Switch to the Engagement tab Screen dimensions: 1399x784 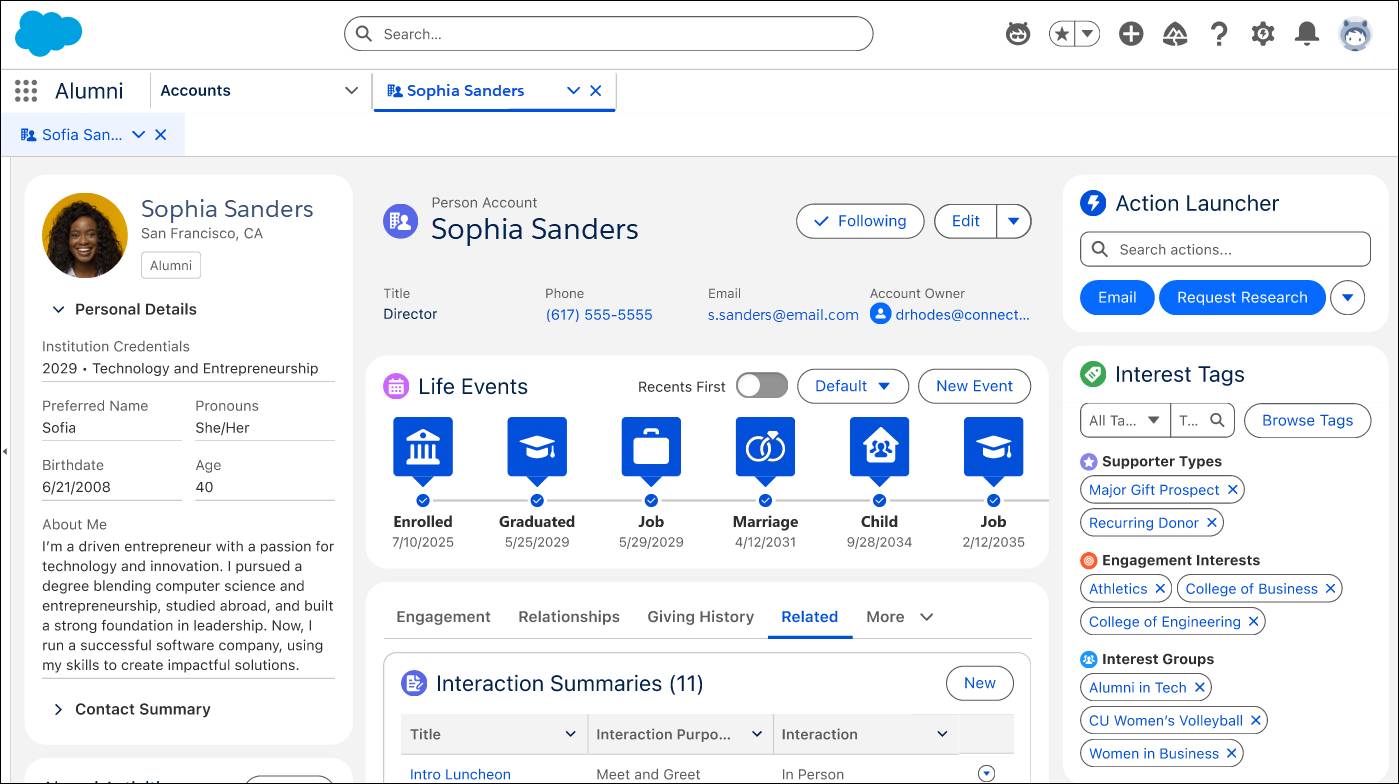click(x=443, y=617)
